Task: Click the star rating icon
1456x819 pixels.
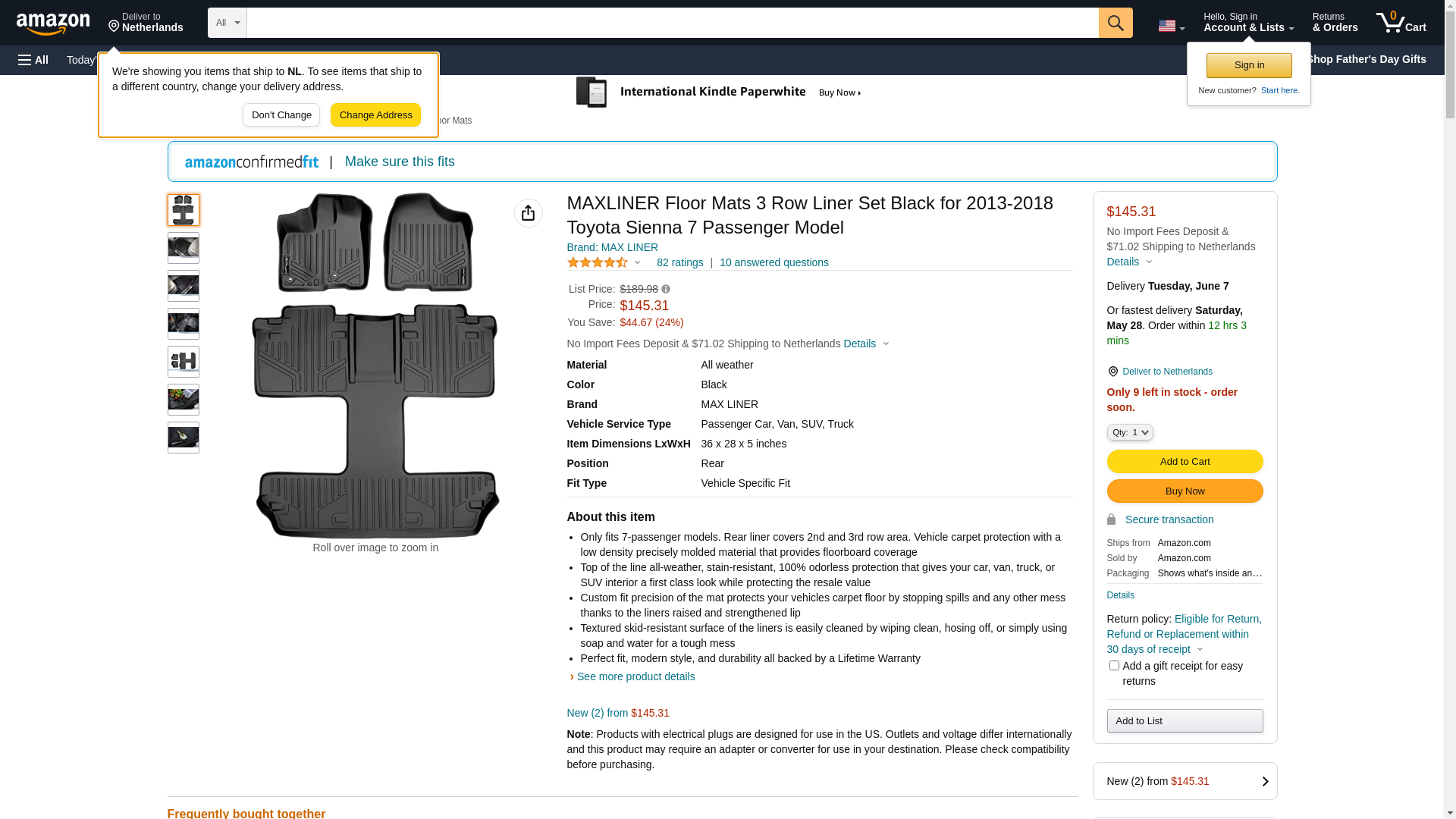Action: click(598, 262)
